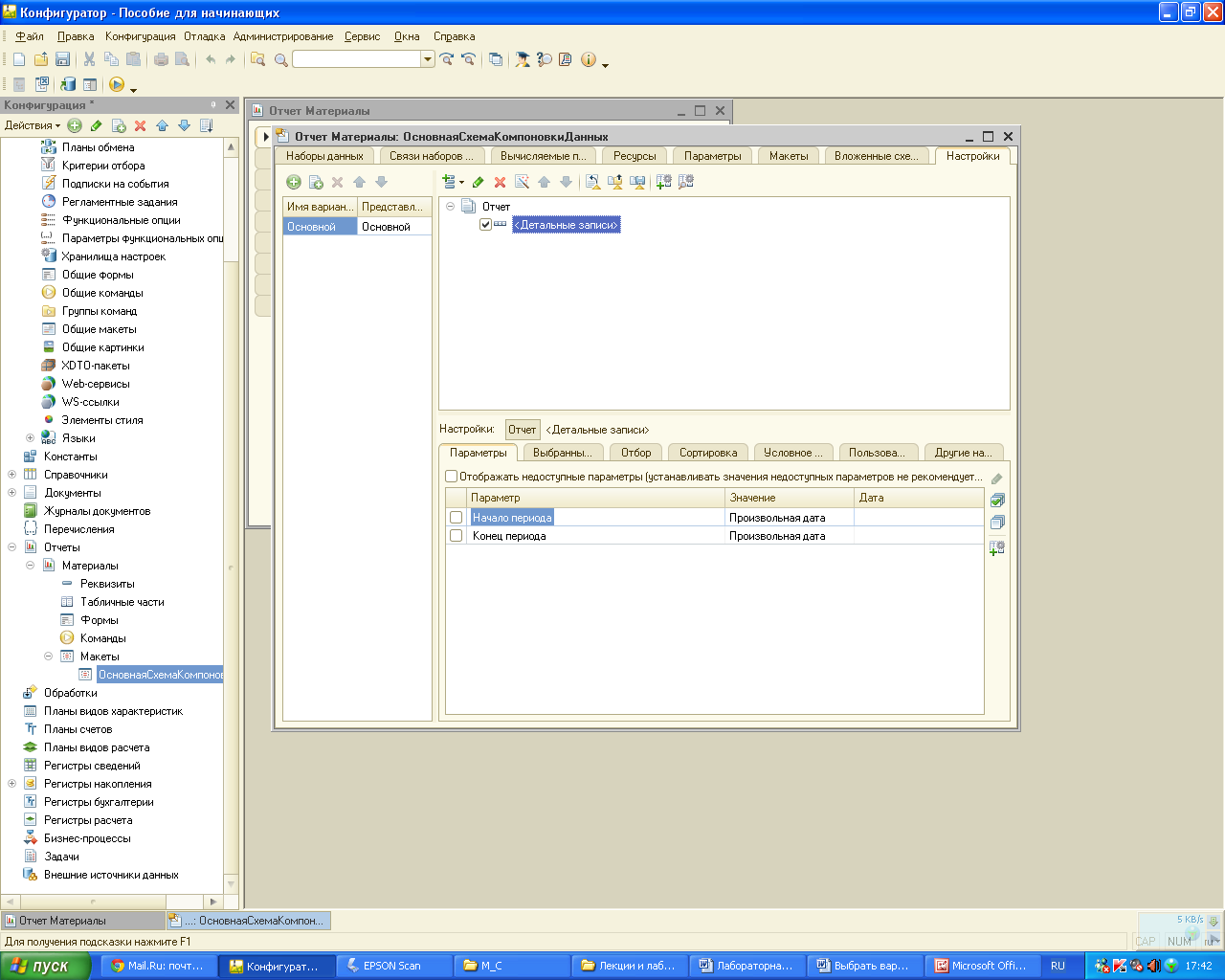Select the Общие формы tree item
Image resolution: width=1225 pixels, height=980 pixels.
pos(98,275)
